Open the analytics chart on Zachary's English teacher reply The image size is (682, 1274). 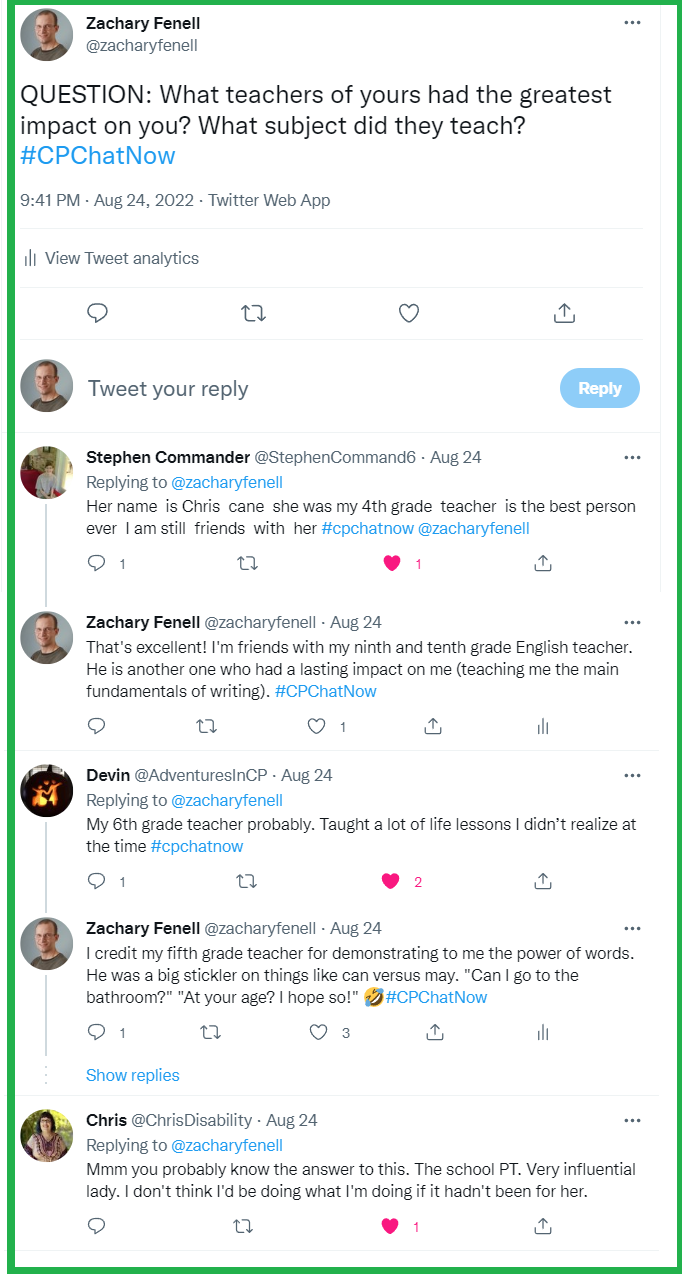(542, 726)
